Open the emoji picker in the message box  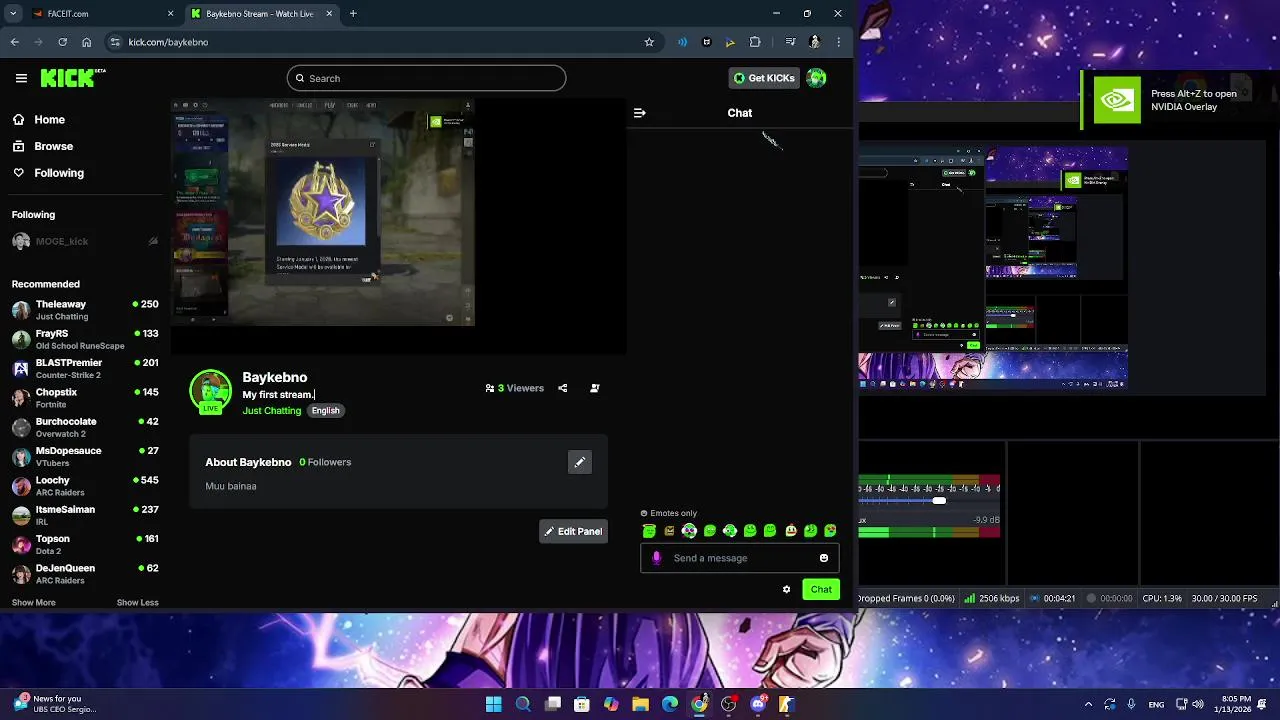click(824, 558)
